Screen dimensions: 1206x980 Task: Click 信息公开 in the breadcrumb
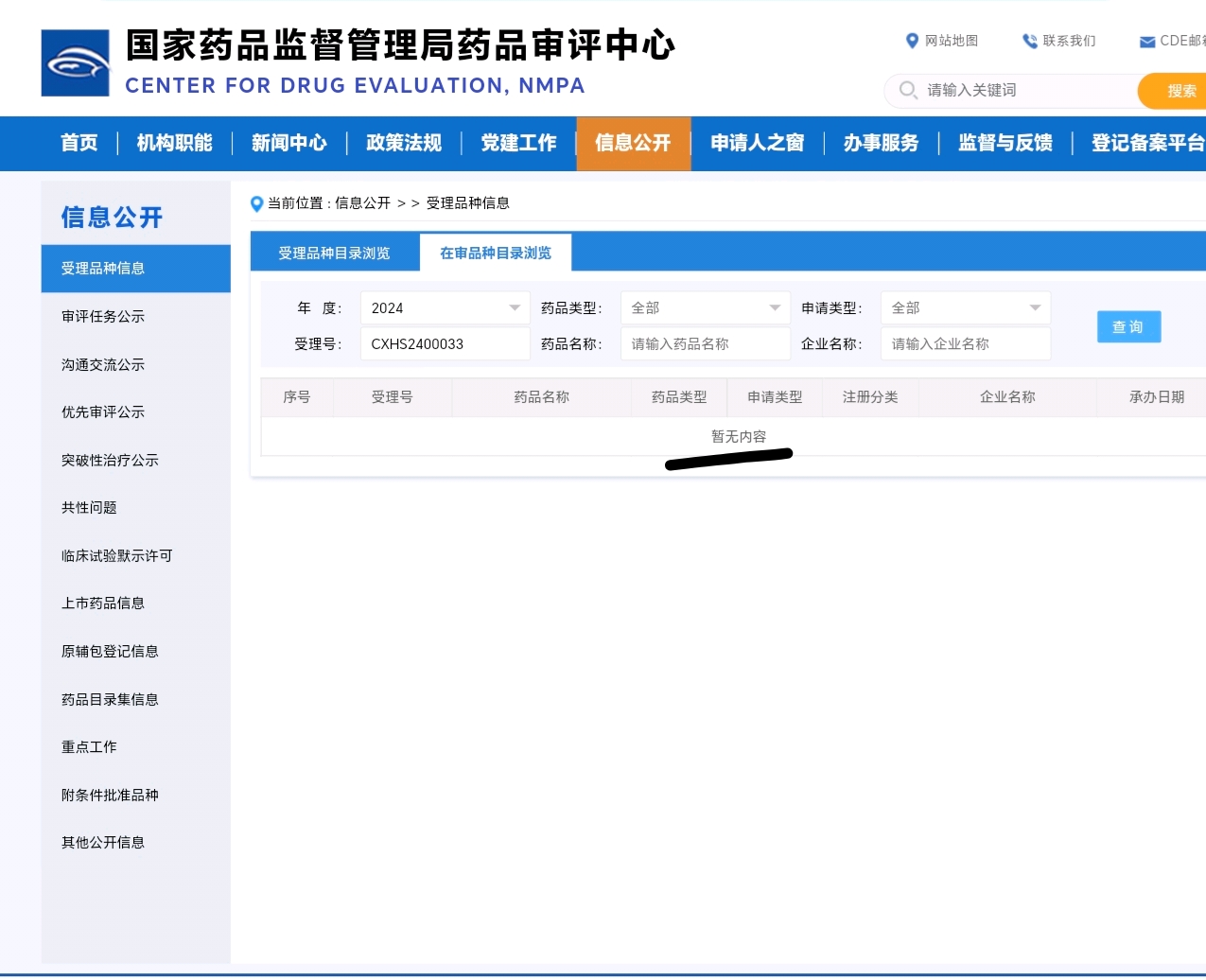click(362, 203)
